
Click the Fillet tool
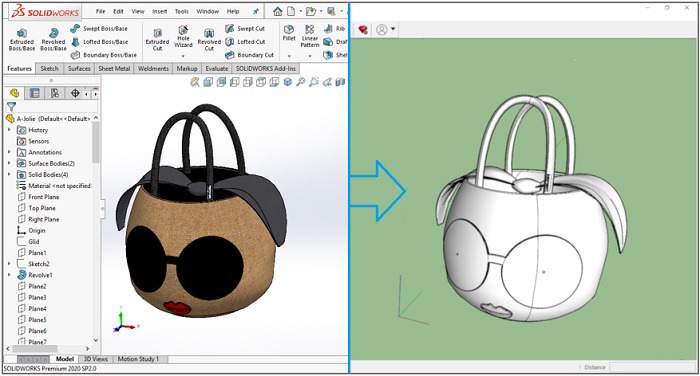click(x=289, y=33)
